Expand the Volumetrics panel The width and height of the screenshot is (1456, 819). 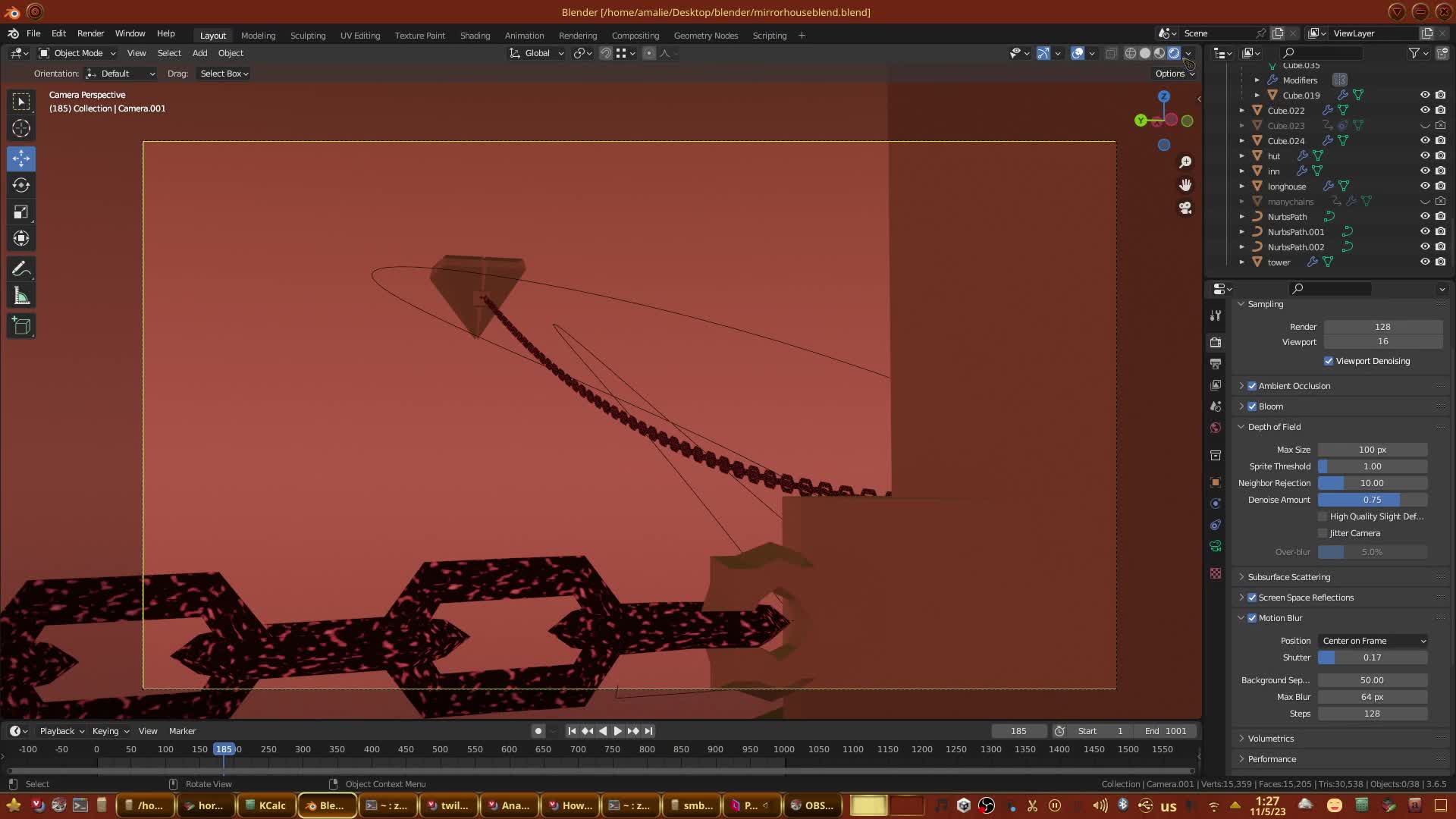pyautogui.click(x=1270, y=739)
